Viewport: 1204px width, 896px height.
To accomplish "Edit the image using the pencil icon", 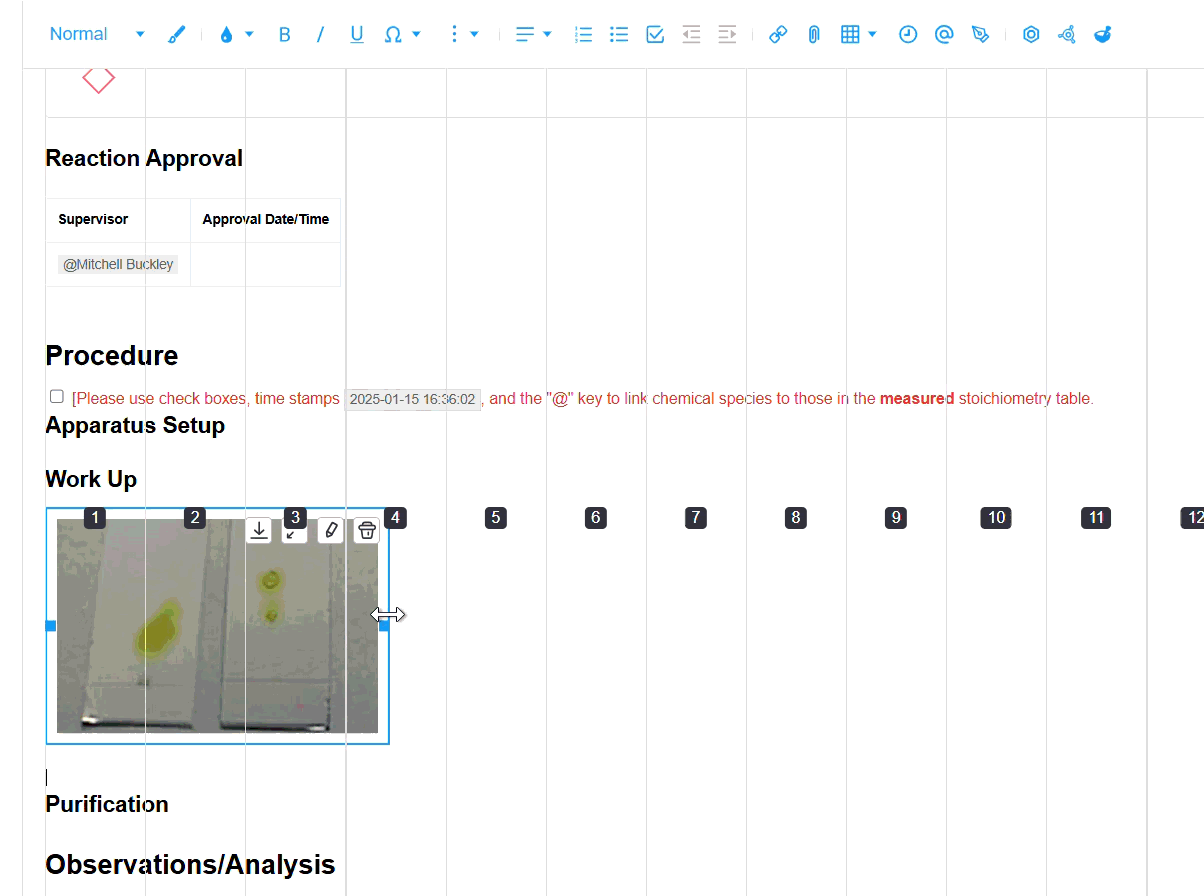I will pyautogui.click(x=331, y=530).
